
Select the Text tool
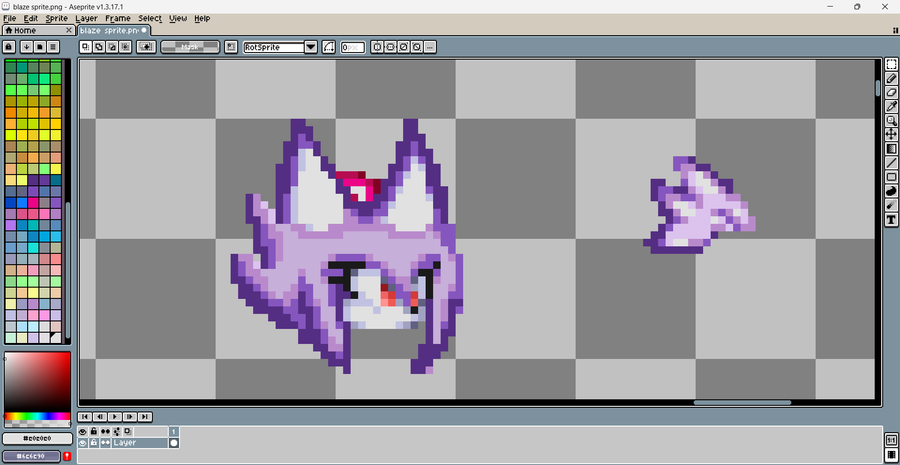pos(891,219)
